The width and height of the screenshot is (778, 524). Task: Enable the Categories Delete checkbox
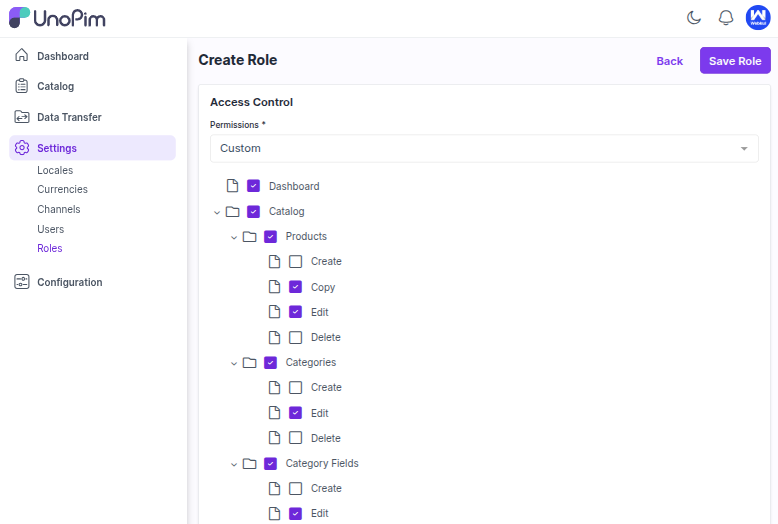pyautogui.click(x=295, y=438)
